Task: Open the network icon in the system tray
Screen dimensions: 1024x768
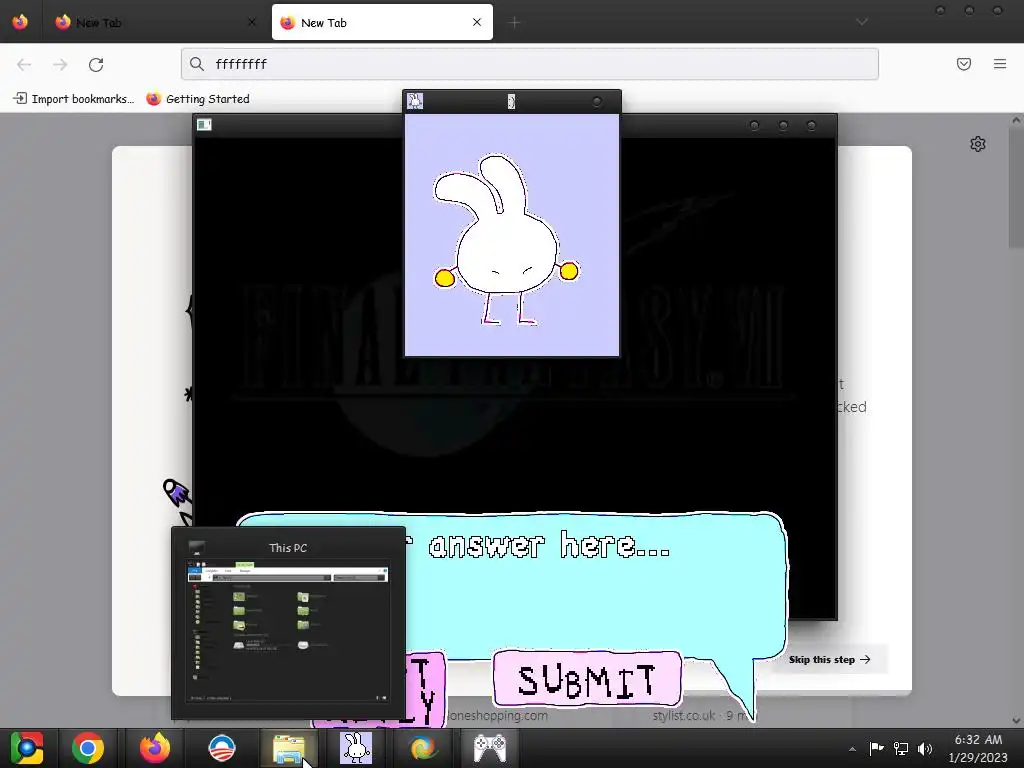Action: (x=901, y=748)
